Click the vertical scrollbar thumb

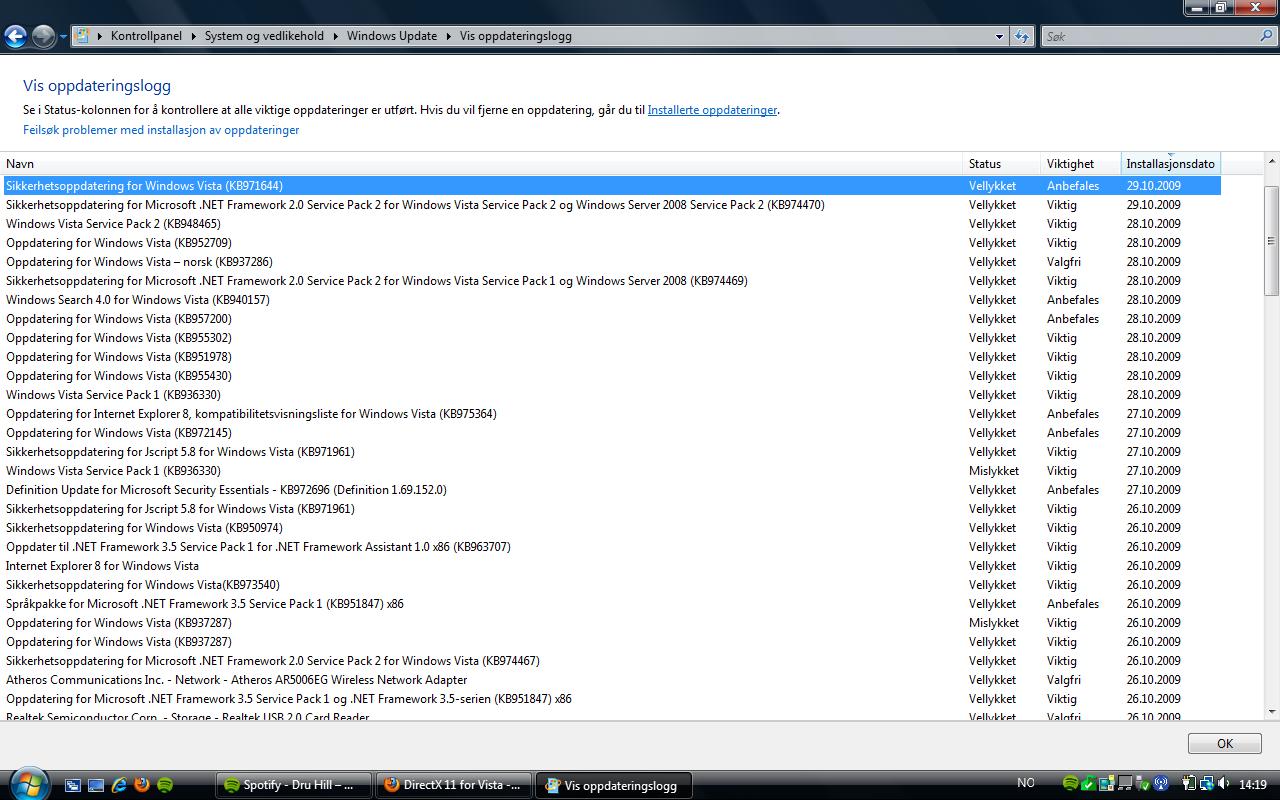coord(1272,240)
